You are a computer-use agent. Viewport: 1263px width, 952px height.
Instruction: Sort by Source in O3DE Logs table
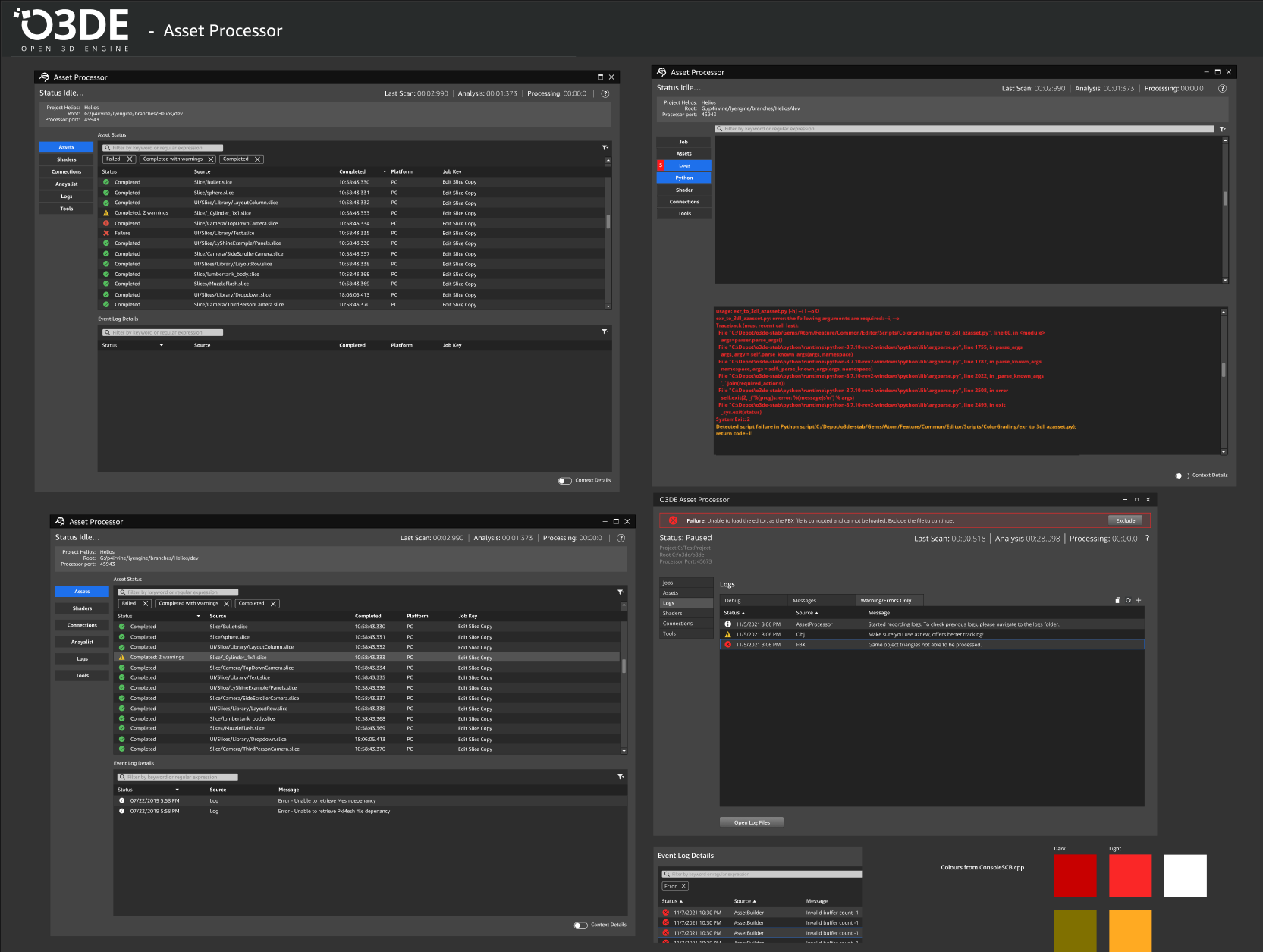coord(807,613)
